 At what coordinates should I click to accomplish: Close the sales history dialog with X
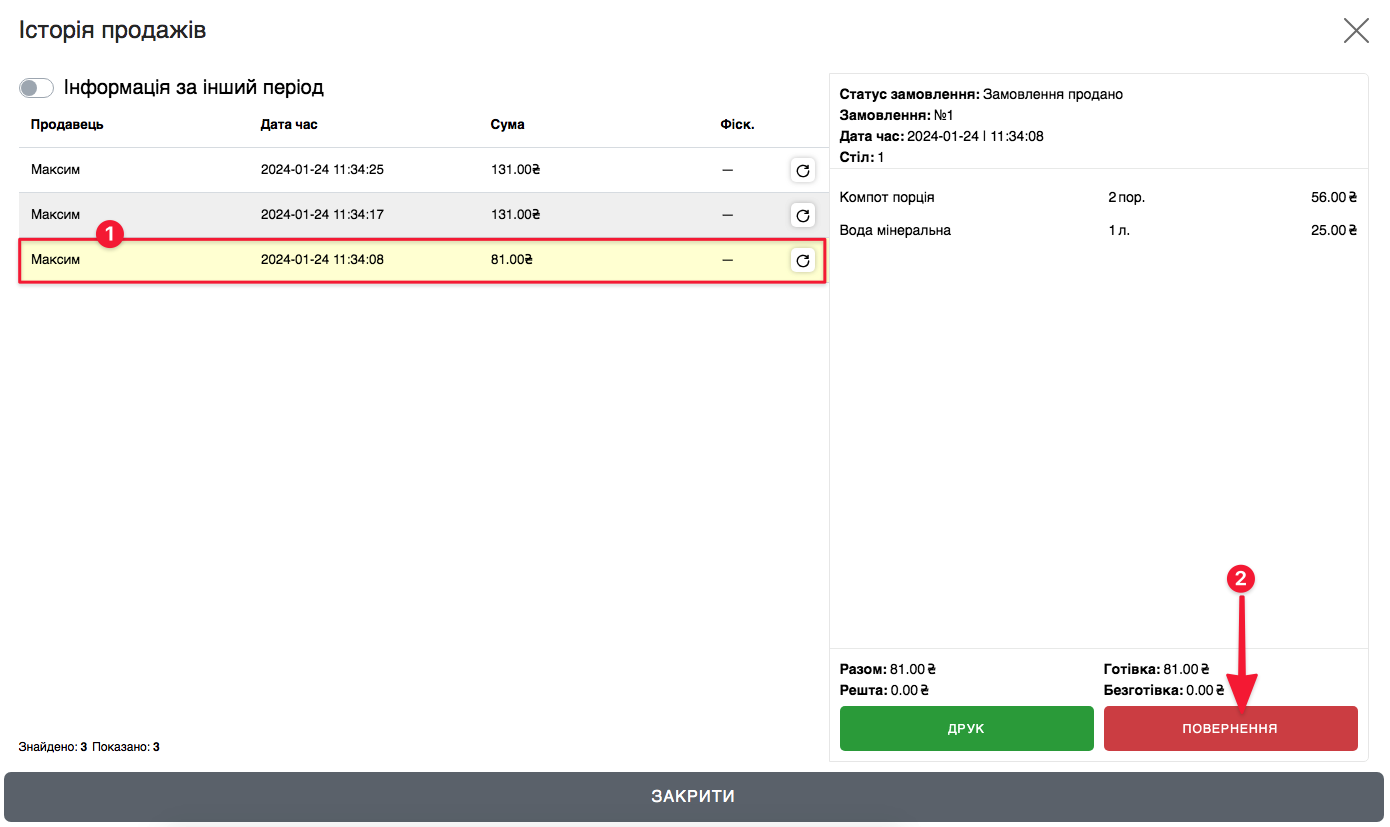click(x=1355, y=30)
